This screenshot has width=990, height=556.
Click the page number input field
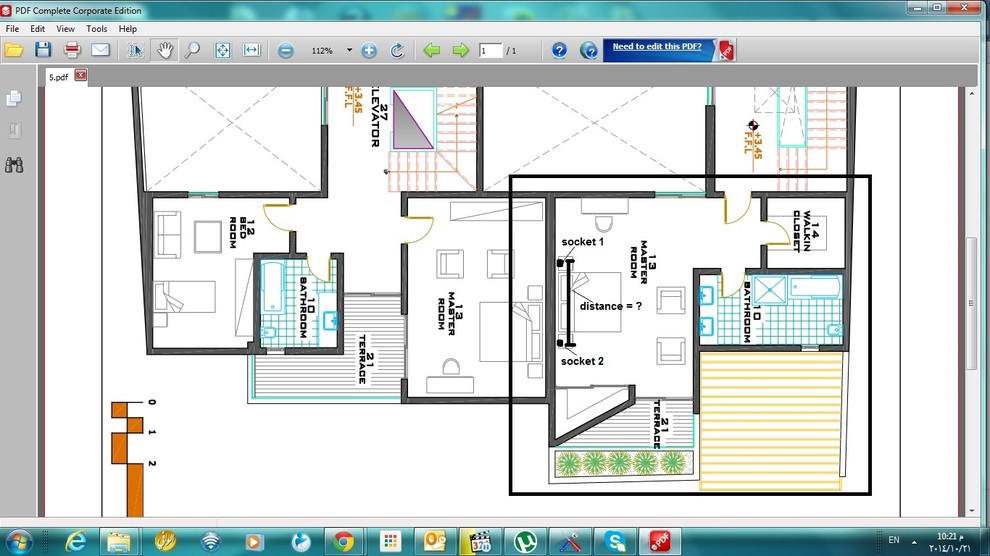pyautogui.click(x=490, y=50)
